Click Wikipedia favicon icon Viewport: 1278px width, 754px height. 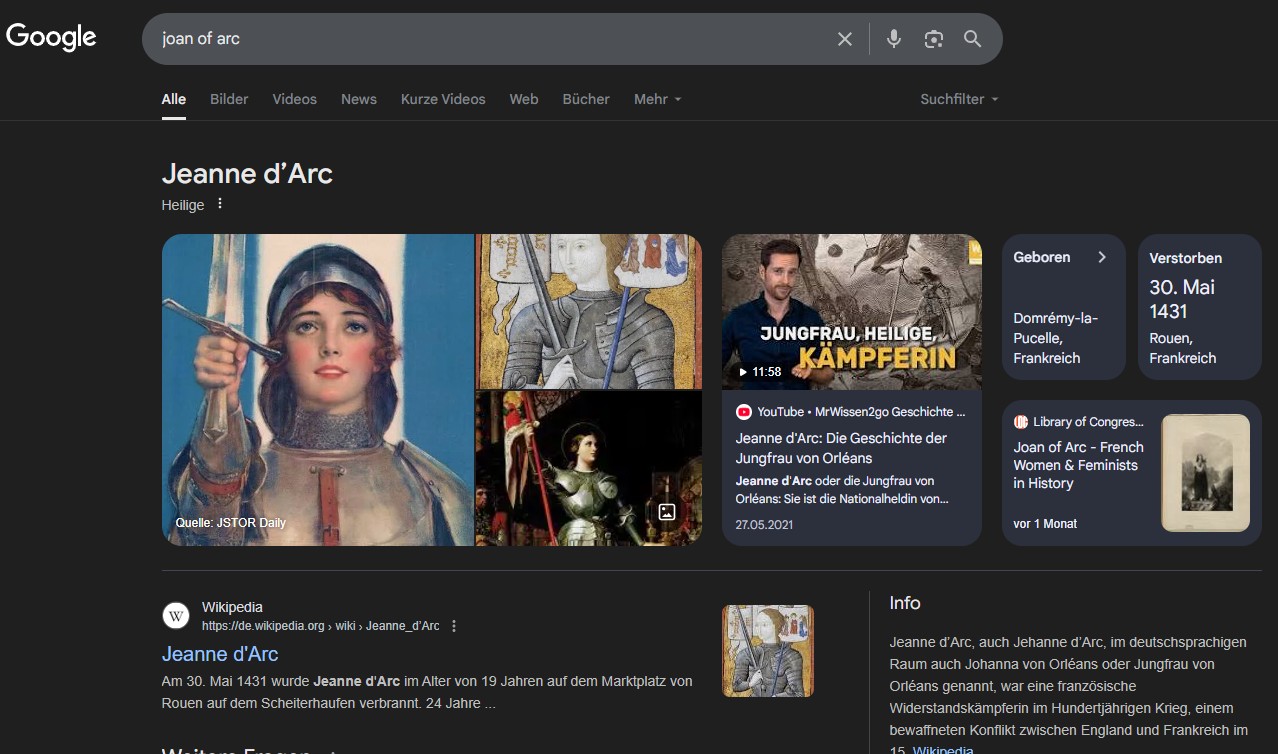176,616
